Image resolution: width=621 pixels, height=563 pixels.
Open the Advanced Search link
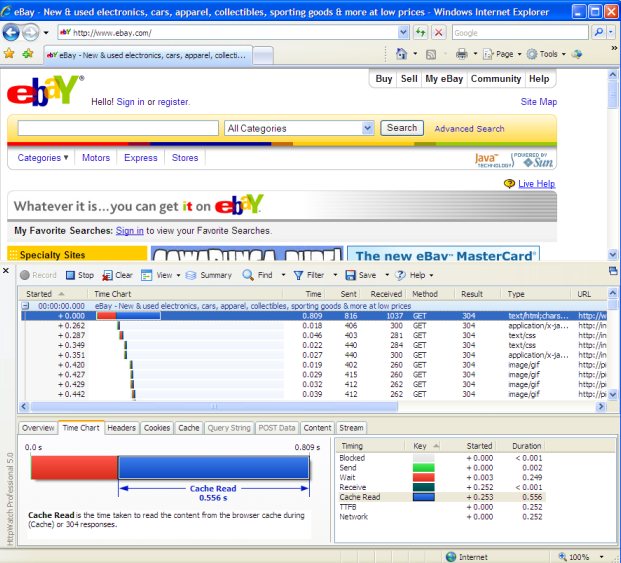coord(469,129)
